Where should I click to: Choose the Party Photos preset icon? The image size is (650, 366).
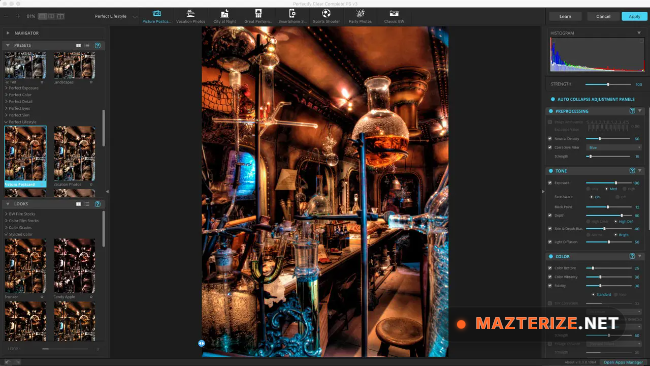[360, 14]
